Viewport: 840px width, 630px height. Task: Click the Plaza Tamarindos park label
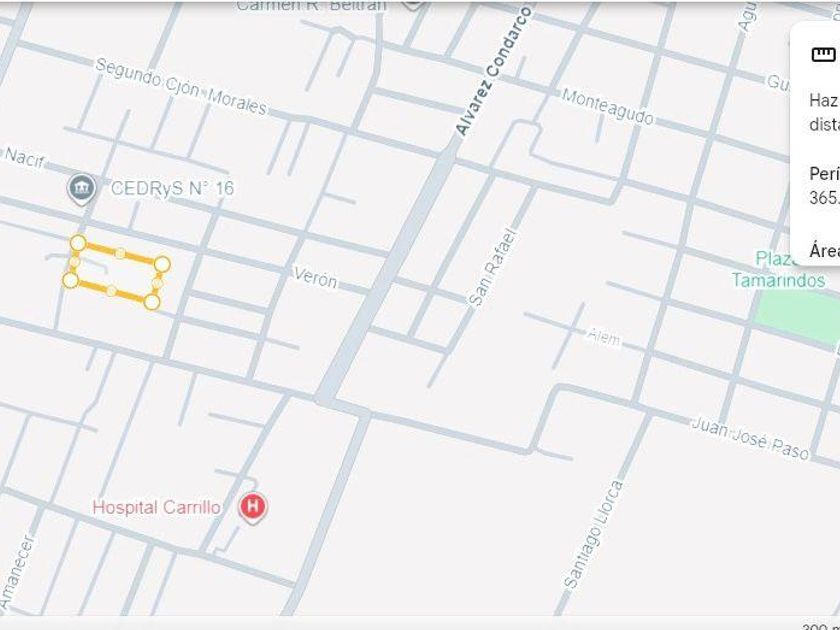780,269
